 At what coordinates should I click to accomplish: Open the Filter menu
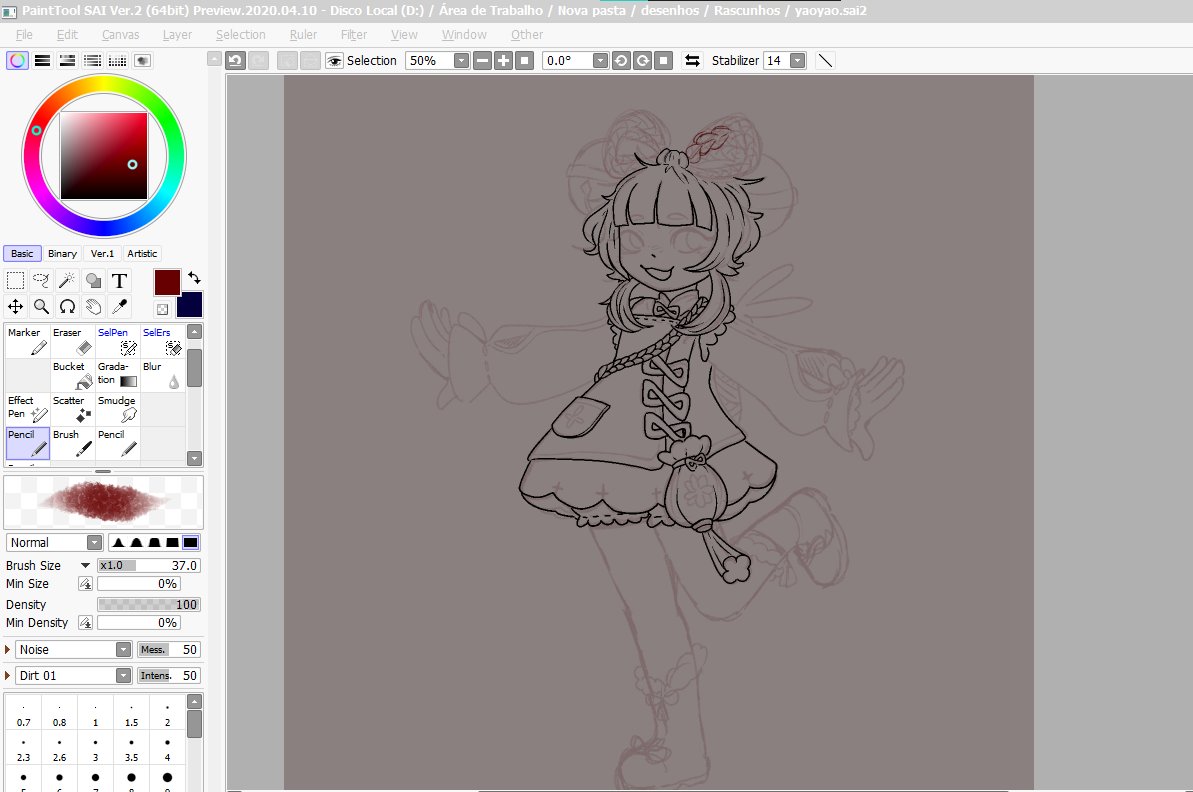(354, 35)
